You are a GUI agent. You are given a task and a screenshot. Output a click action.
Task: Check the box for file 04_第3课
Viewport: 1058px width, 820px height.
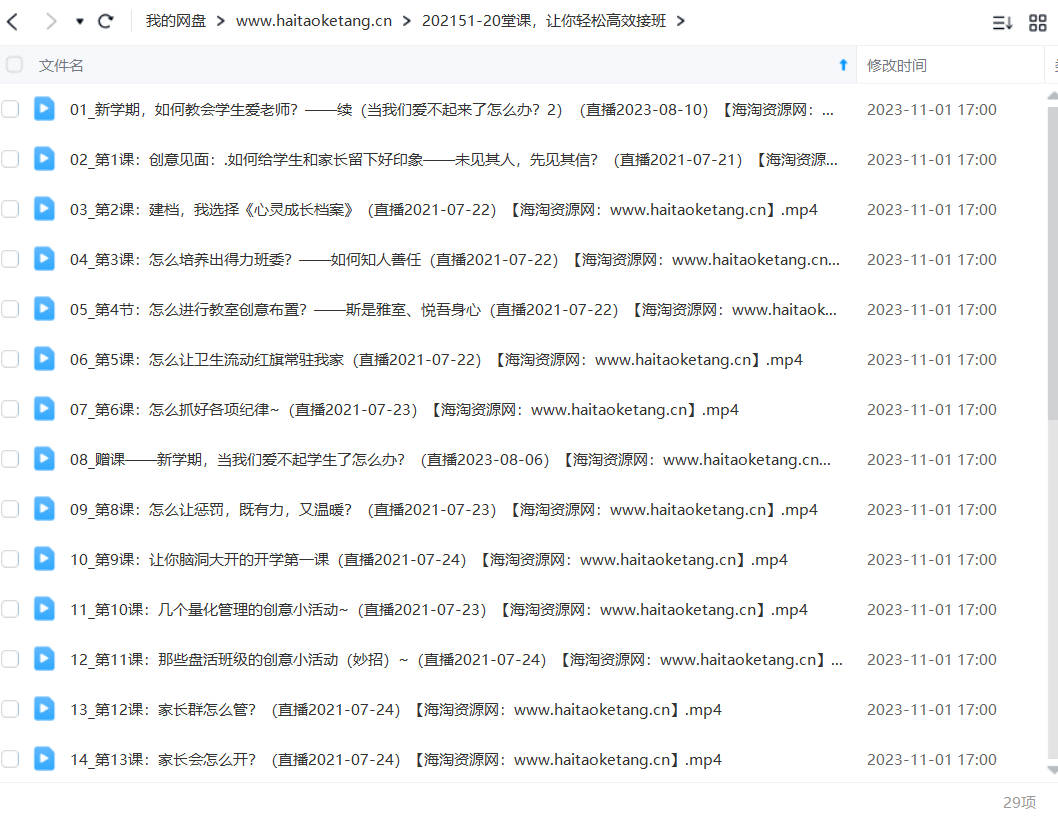10,258
